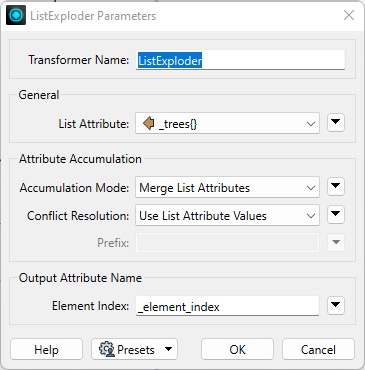The height and width of the screenshot is (370, 365).
Task: Open the arrow menu button beside List Attribute
Action: [x=336, y=122]
